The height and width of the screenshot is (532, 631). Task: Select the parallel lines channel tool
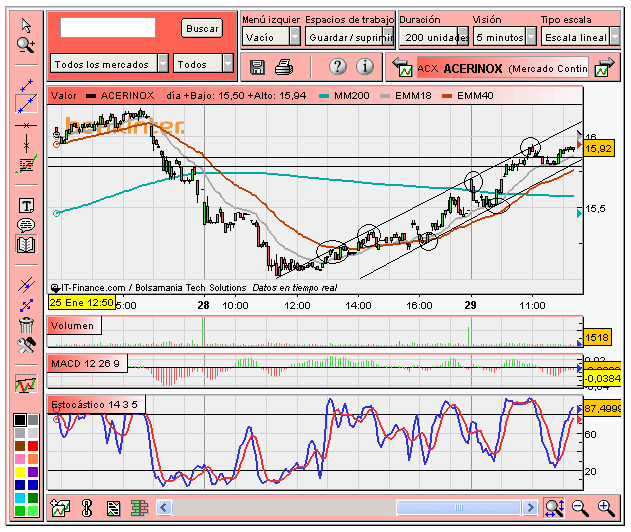pos(26,285)
